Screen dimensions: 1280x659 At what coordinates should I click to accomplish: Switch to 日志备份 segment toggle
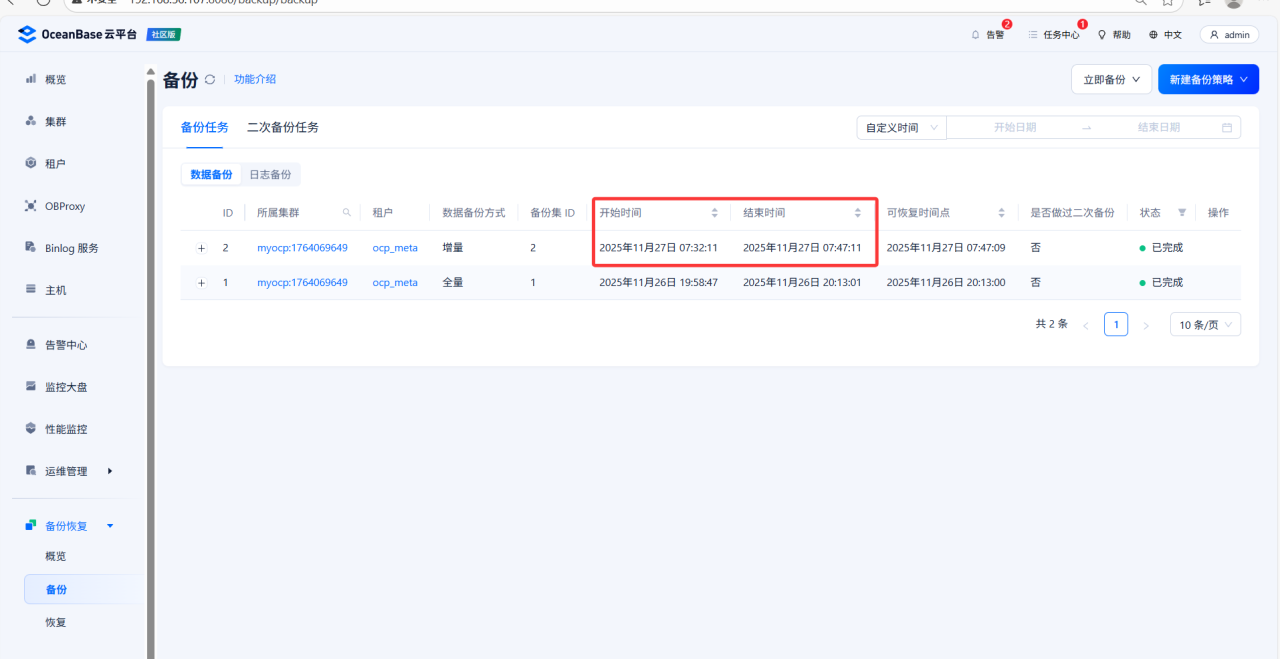point(270,175)
